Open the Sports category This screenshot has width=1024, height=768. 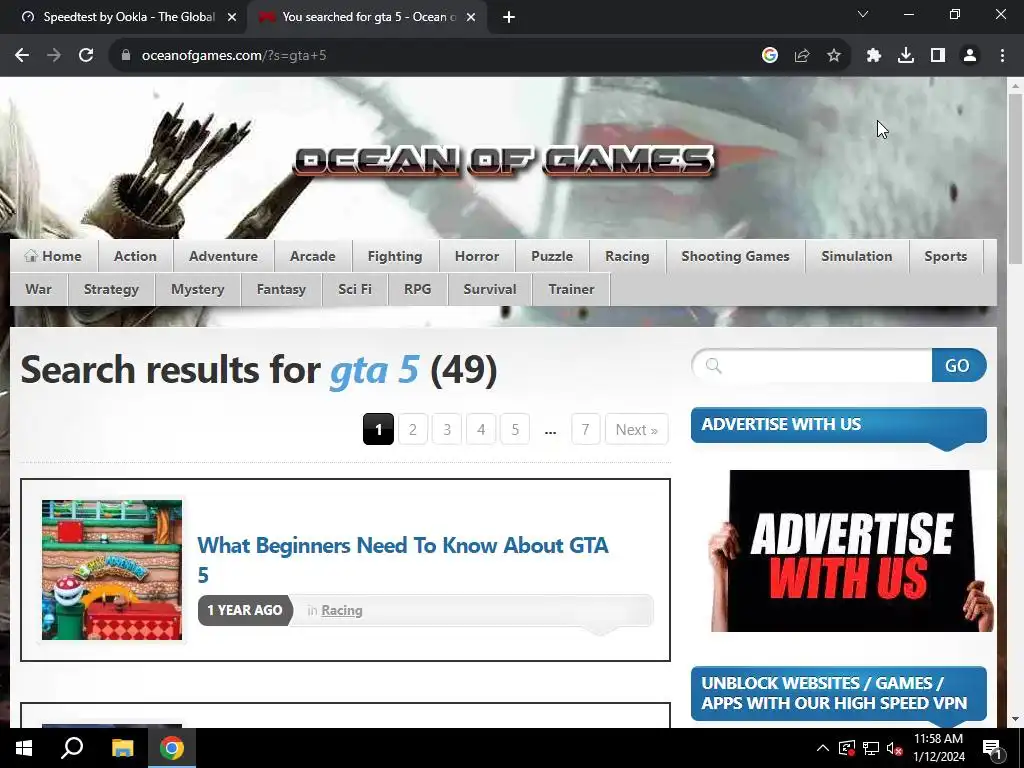(x=946, y=256)
